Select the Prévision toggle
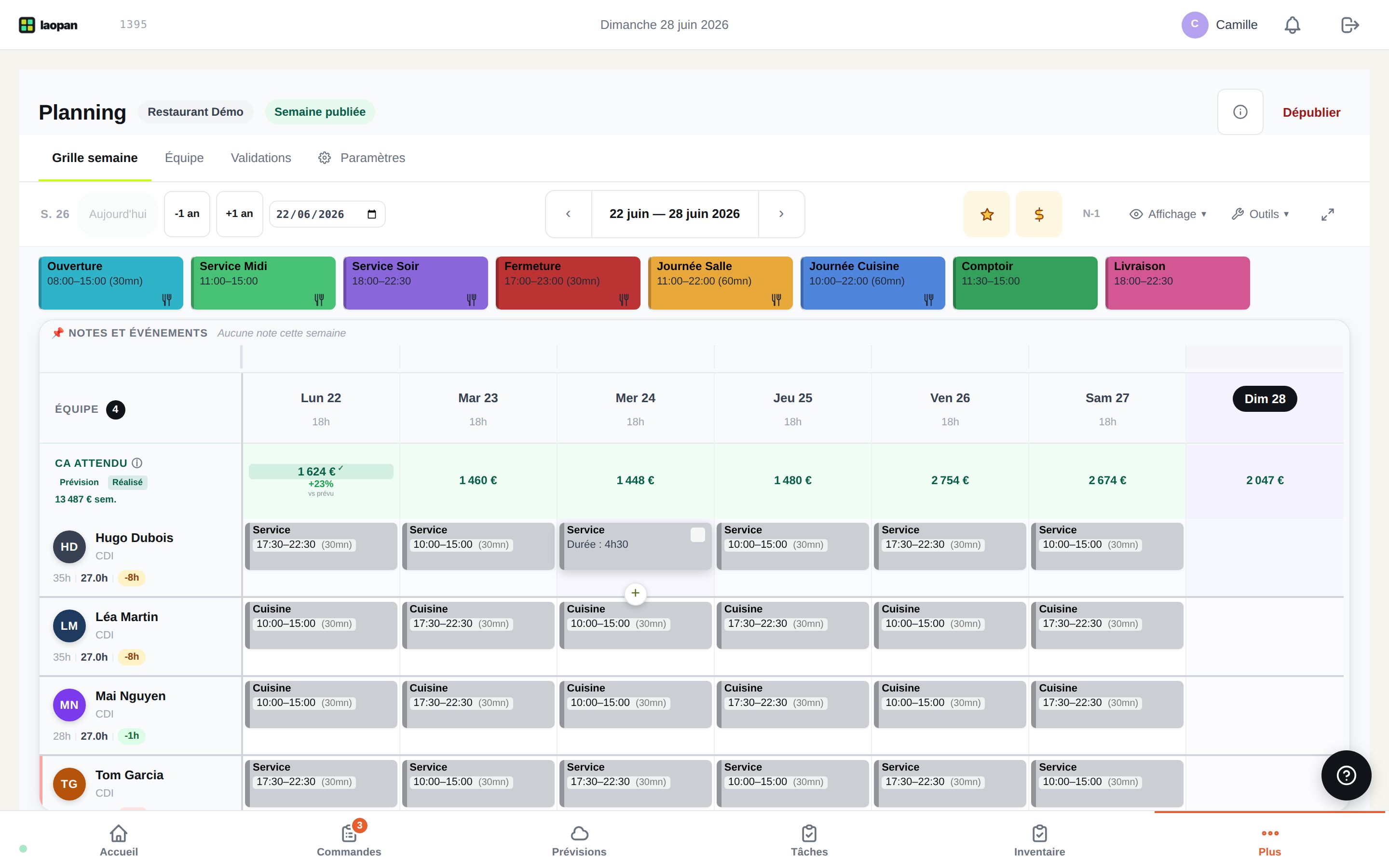The width and height of the screenshot is (1389, 868). tap(79, 482)
